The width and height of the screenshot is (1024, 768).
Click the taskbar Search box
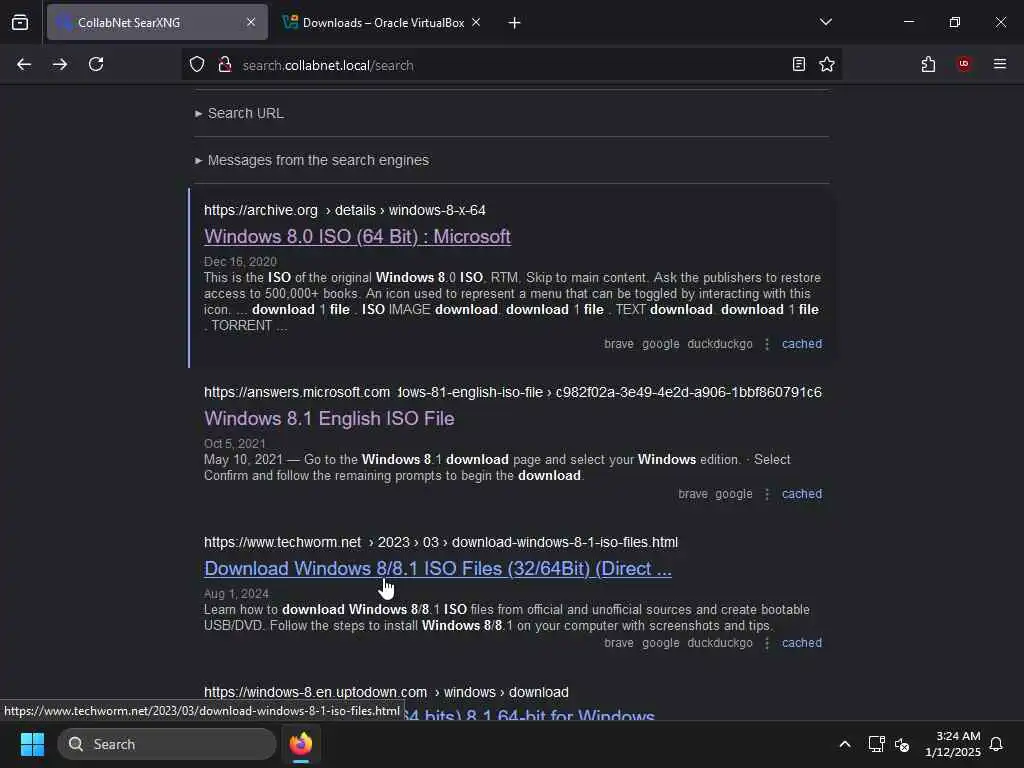(x=167, y=744)
